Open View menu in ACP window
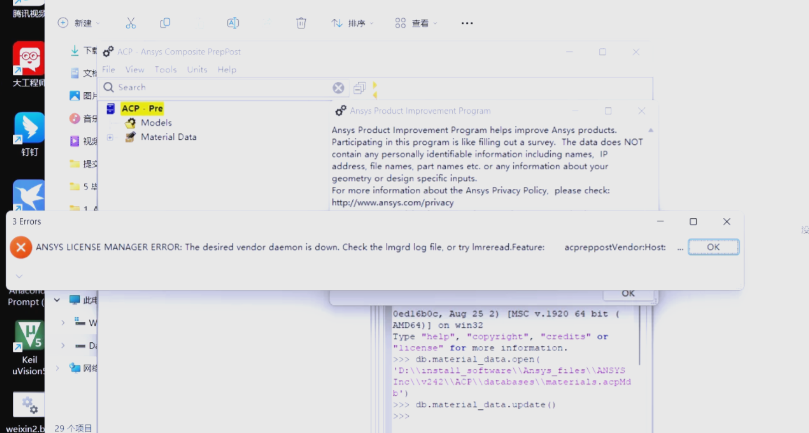Screen dimensions: 809x433 135,70
